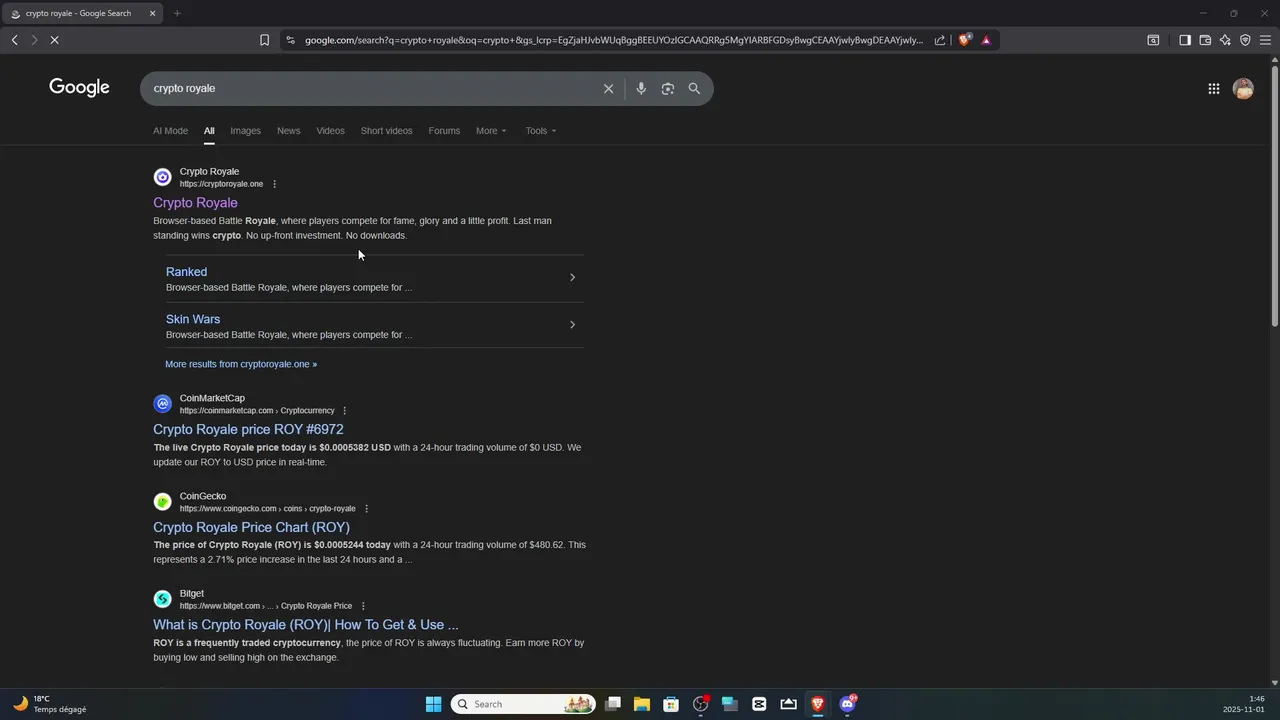
Task: Switch to the Videos tab
Action: tap(330, 131)
